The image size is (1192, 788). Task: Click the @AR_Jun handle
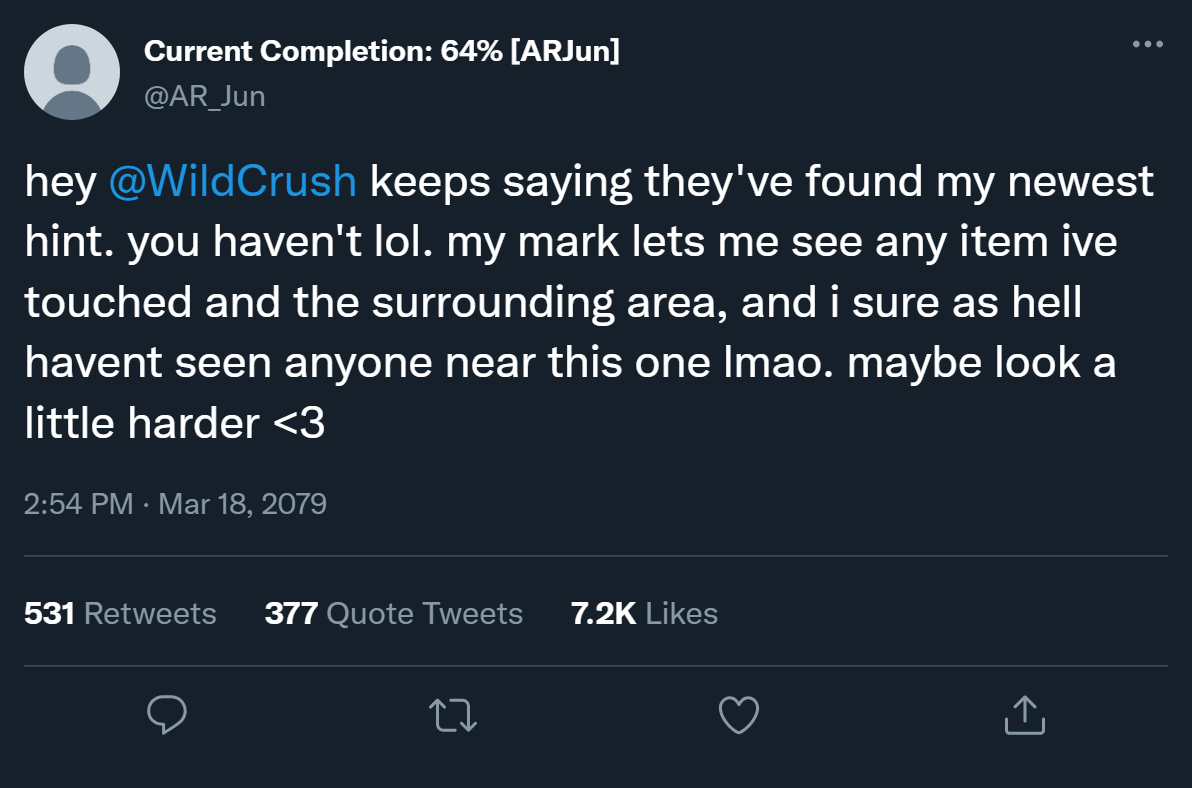(x=204, y=97)
